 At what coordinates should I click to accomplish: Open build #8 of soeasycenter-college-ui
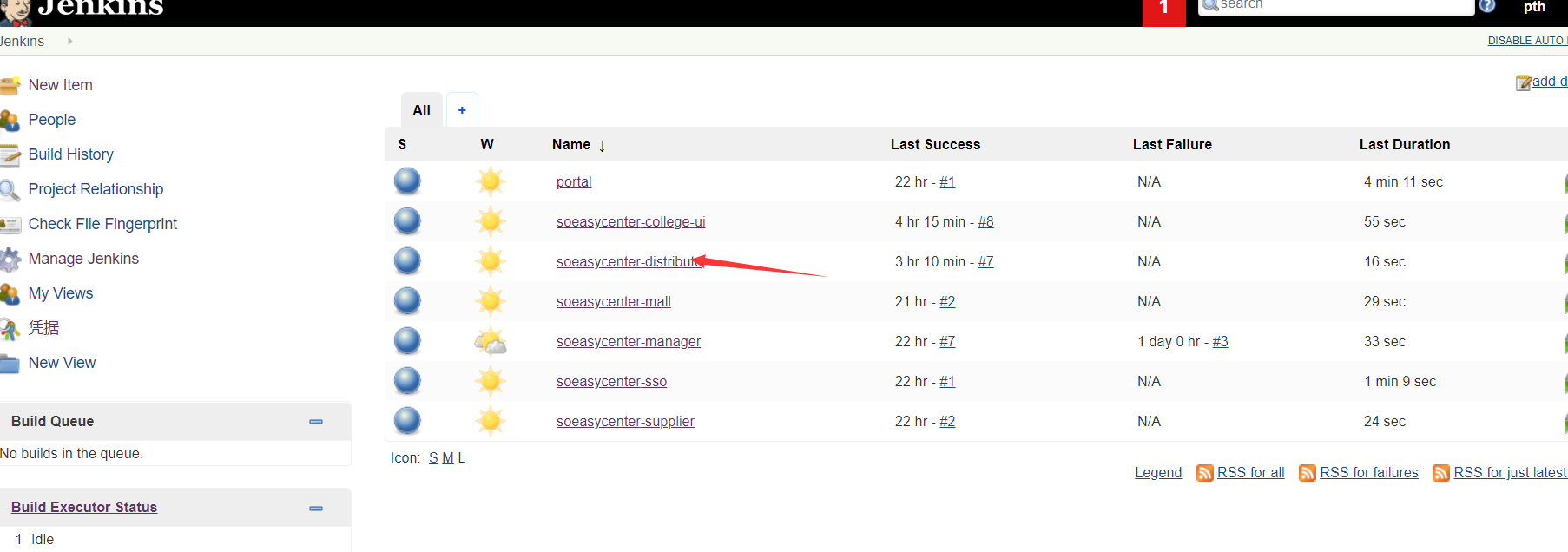[985, 221]
